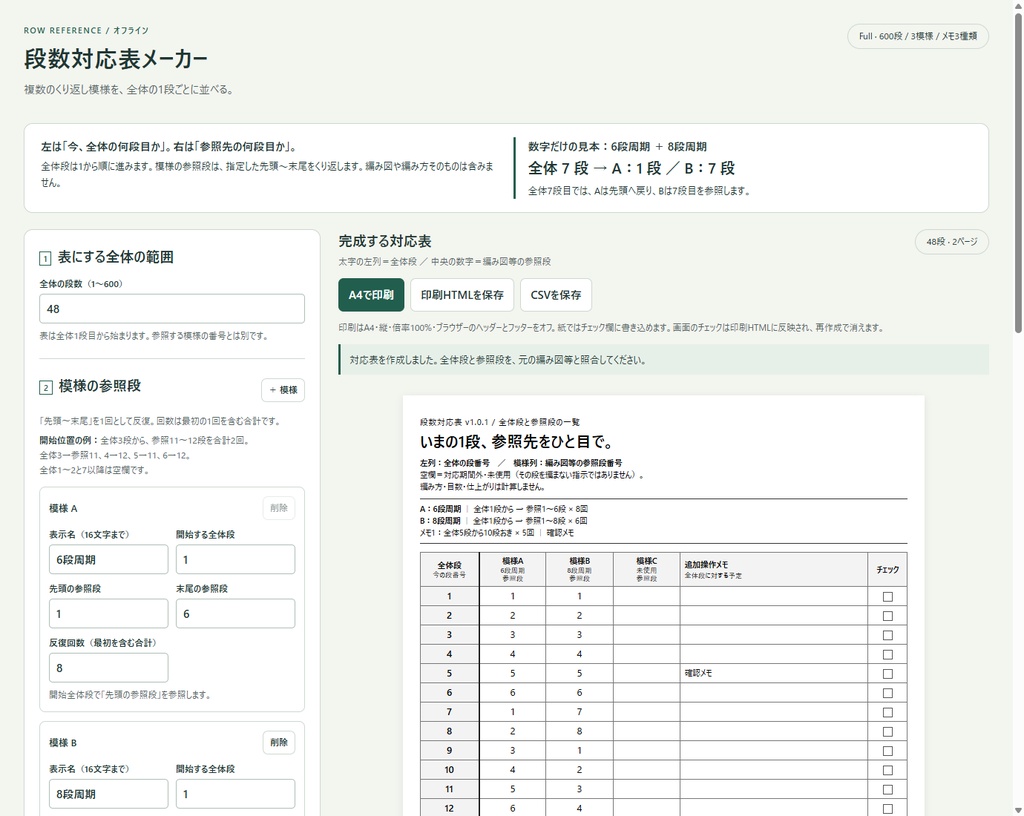1024x816 pixels.
Task: Click the 模様 B card label
Action: pos(63,742)
